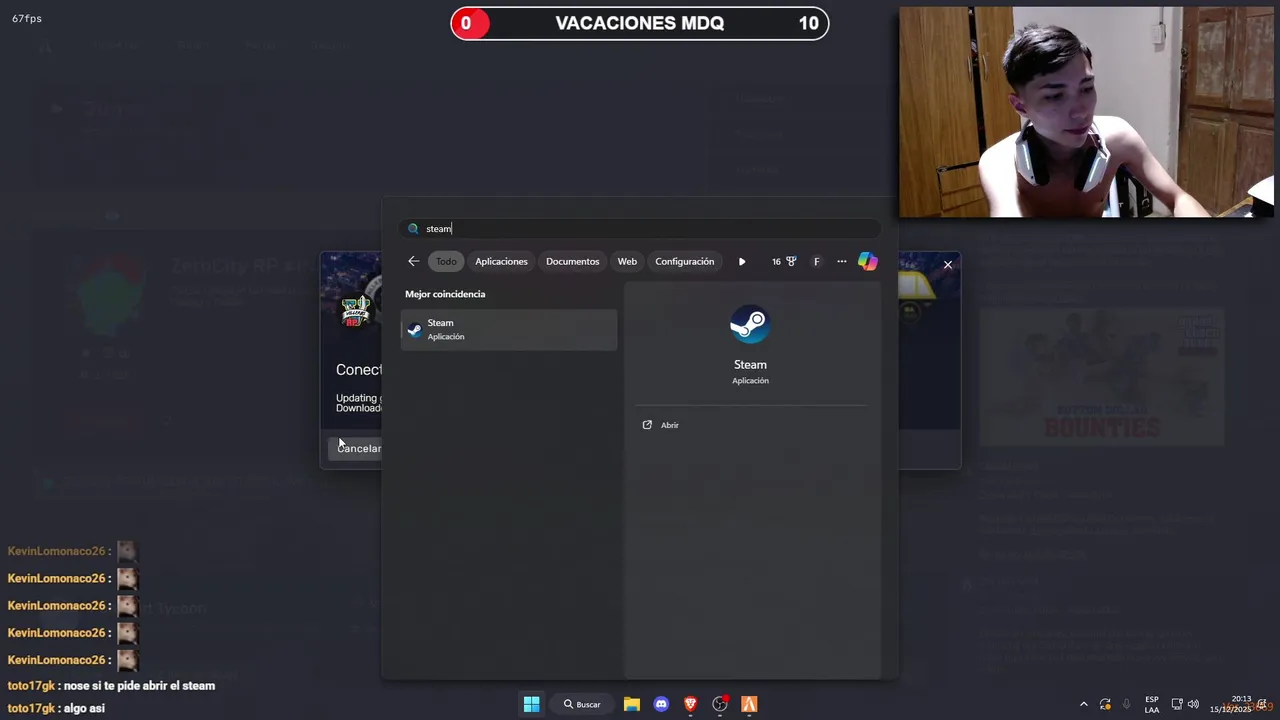The width and height of the screenshot is (1280, 720).
Task: Open File Explorer from the taskbar
Action: tap(632, 704)
